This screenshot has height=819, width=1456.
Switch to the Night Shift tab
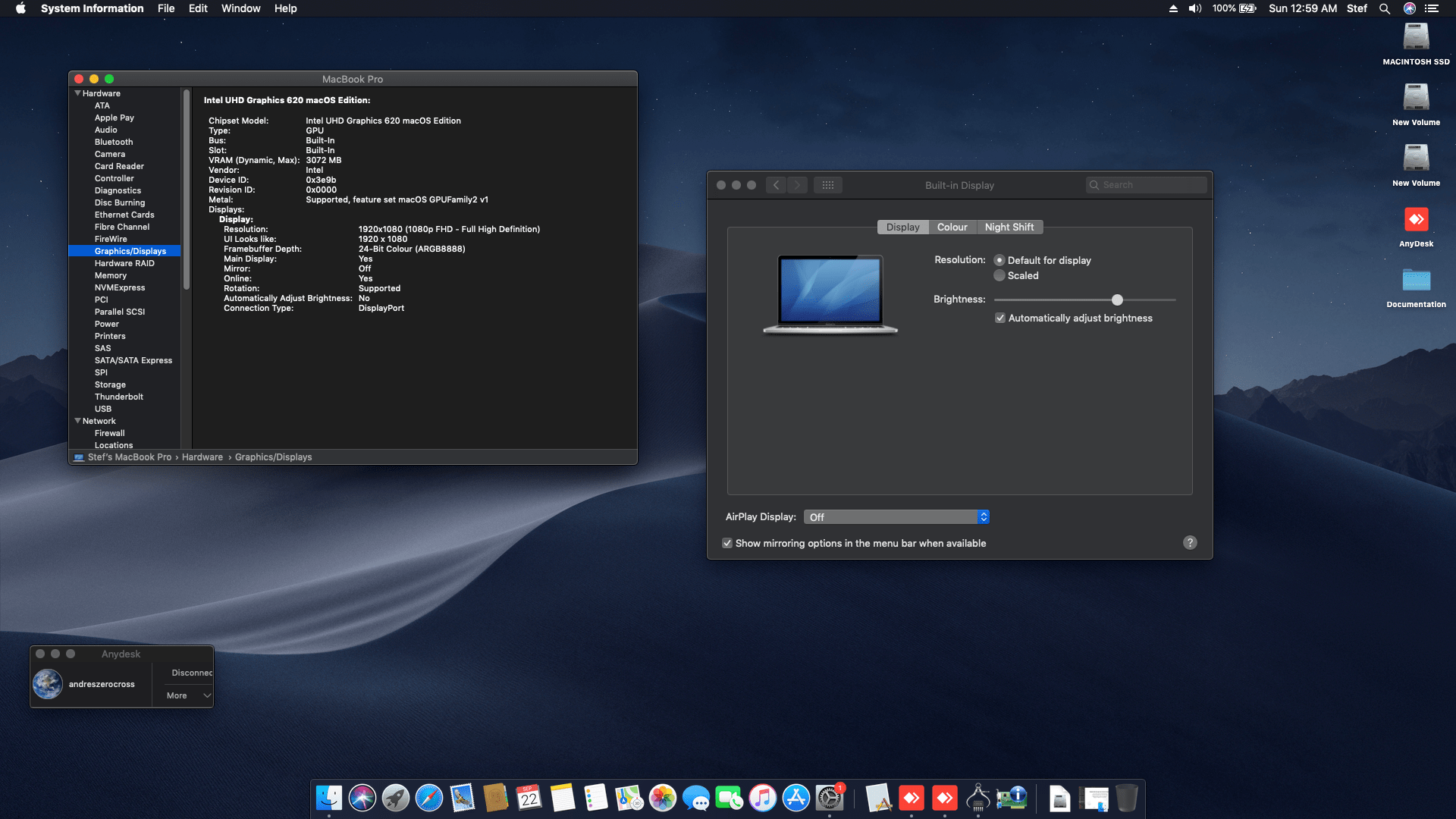(x=1009, y=227)
